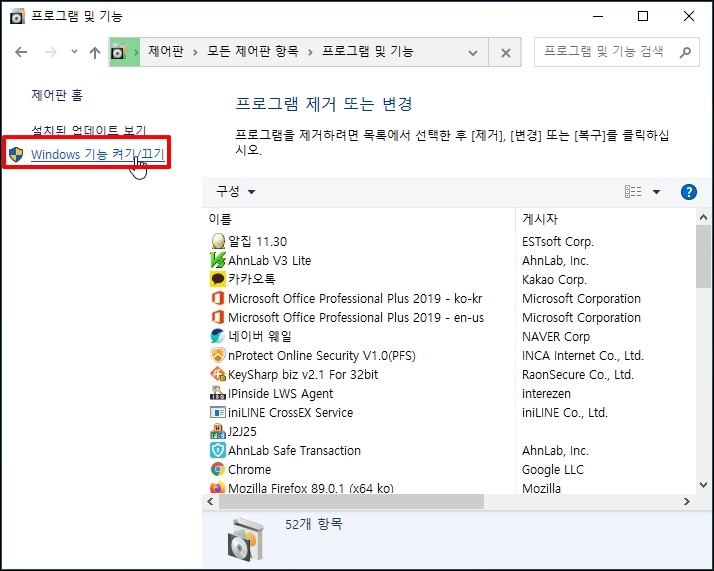Viewport: 714px width, 571px height.
Task: Select the 프로그램 및 기능 breadcrumb
Action: [x=367, y=51]
